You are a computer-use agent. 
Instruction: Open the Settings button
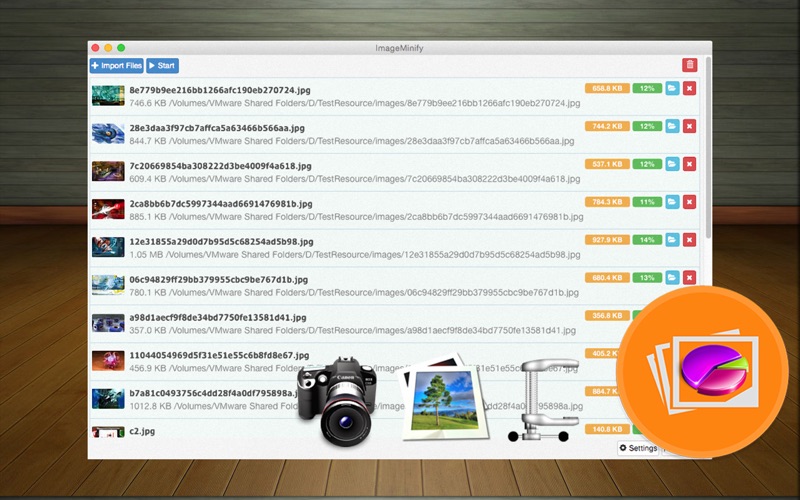(x=638, y=448)
